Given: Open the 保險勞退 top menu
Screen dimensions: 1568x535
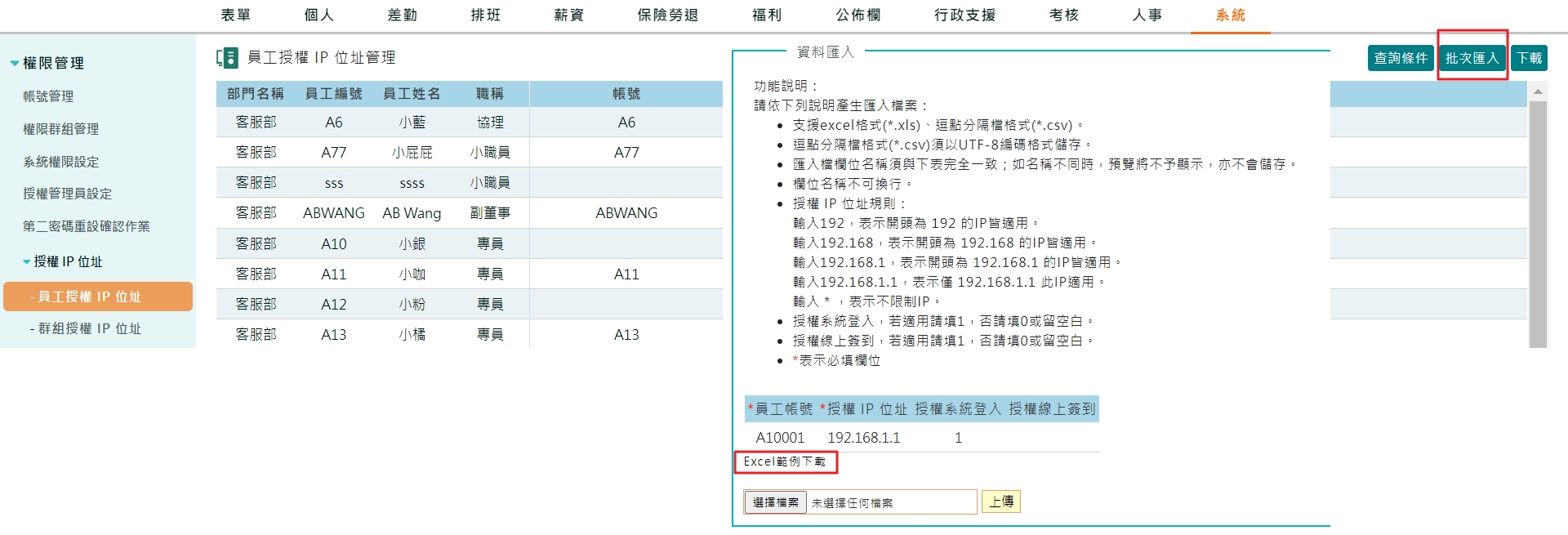Looking at the screenshot, I should point(668,15).
